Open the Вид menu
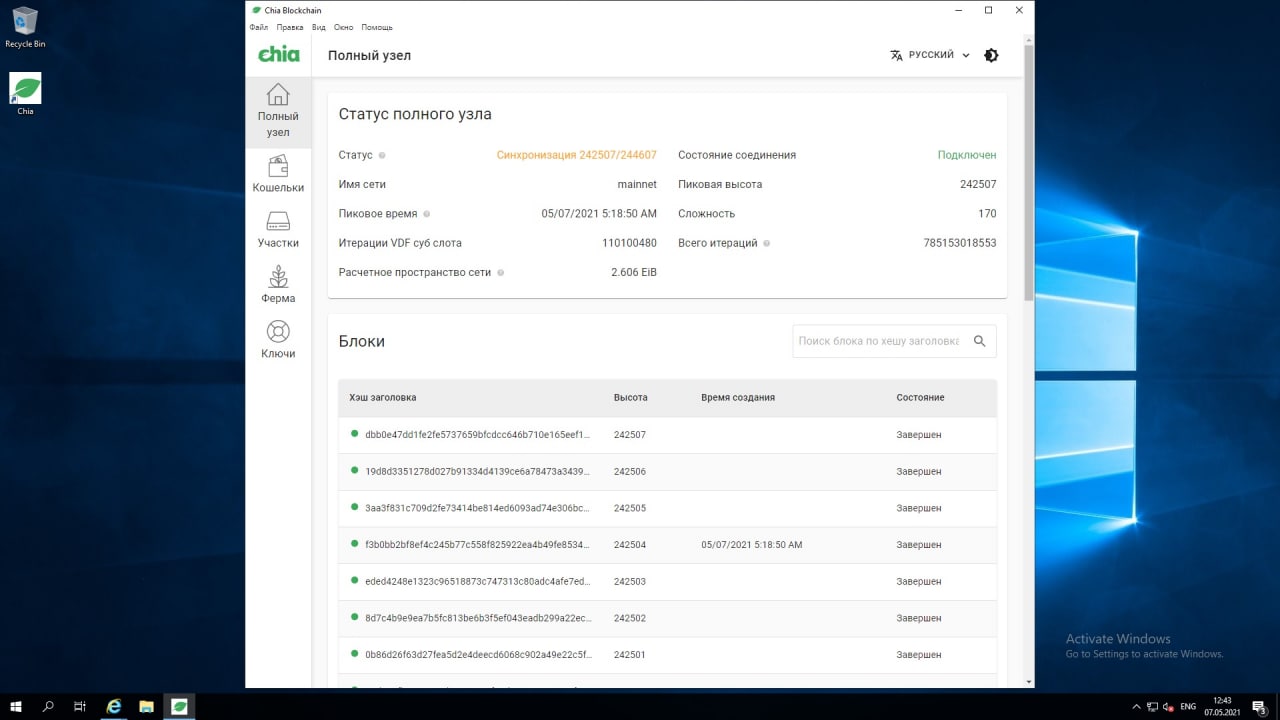 point(319,27)
